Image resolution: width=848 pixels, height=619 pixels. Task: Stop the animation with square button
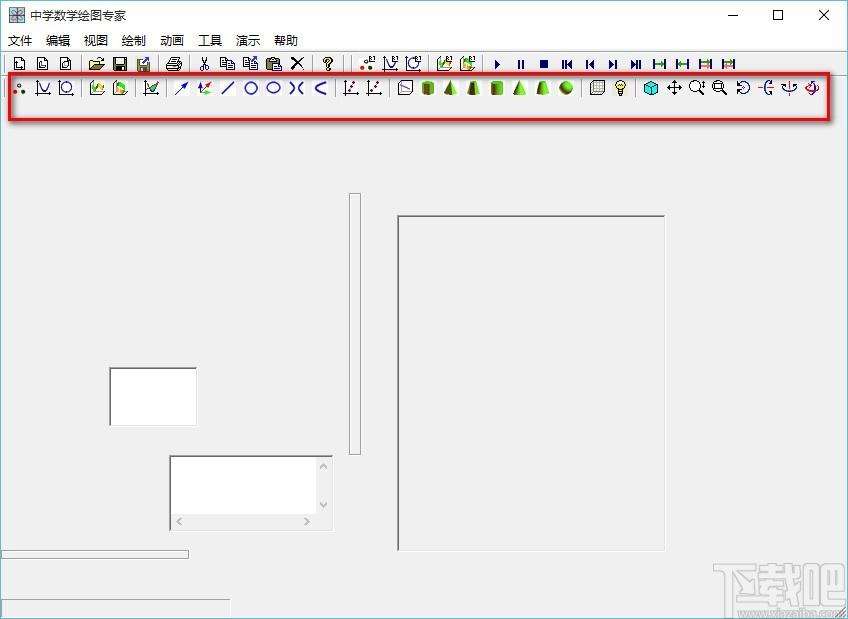point(544,64)
